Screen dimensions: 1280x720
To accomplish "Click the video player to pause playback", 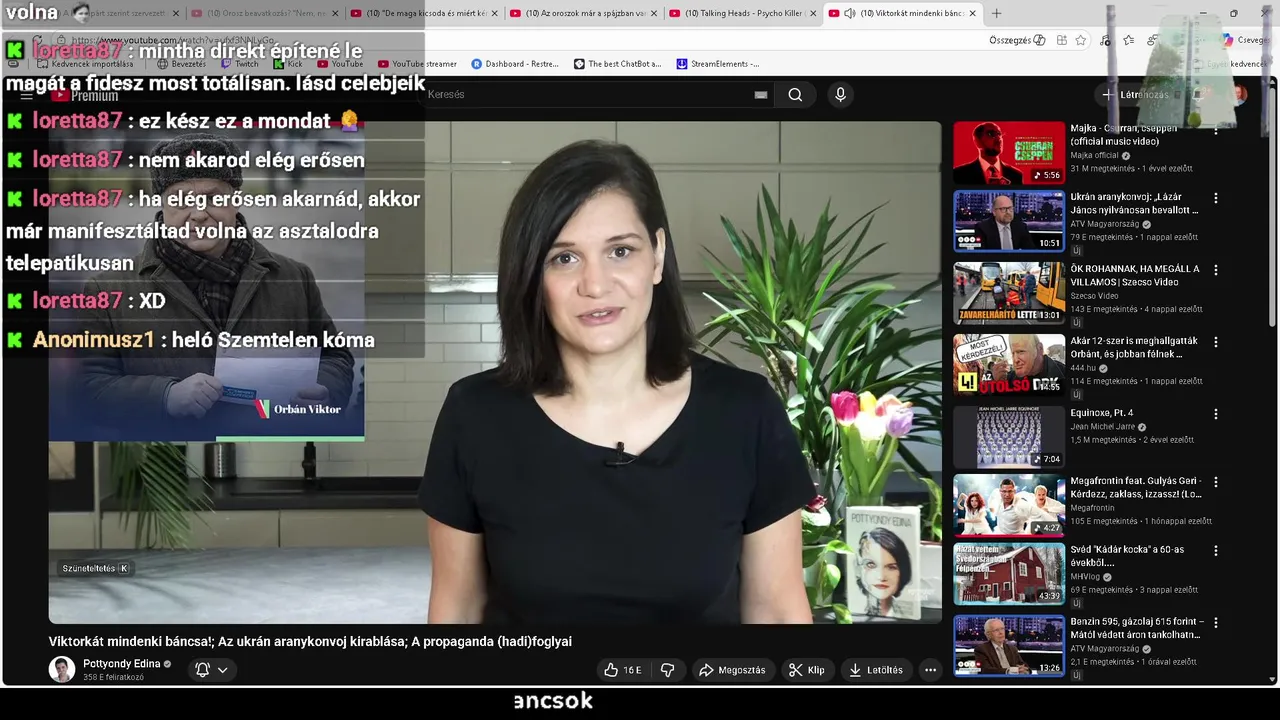I will (495, 372).
